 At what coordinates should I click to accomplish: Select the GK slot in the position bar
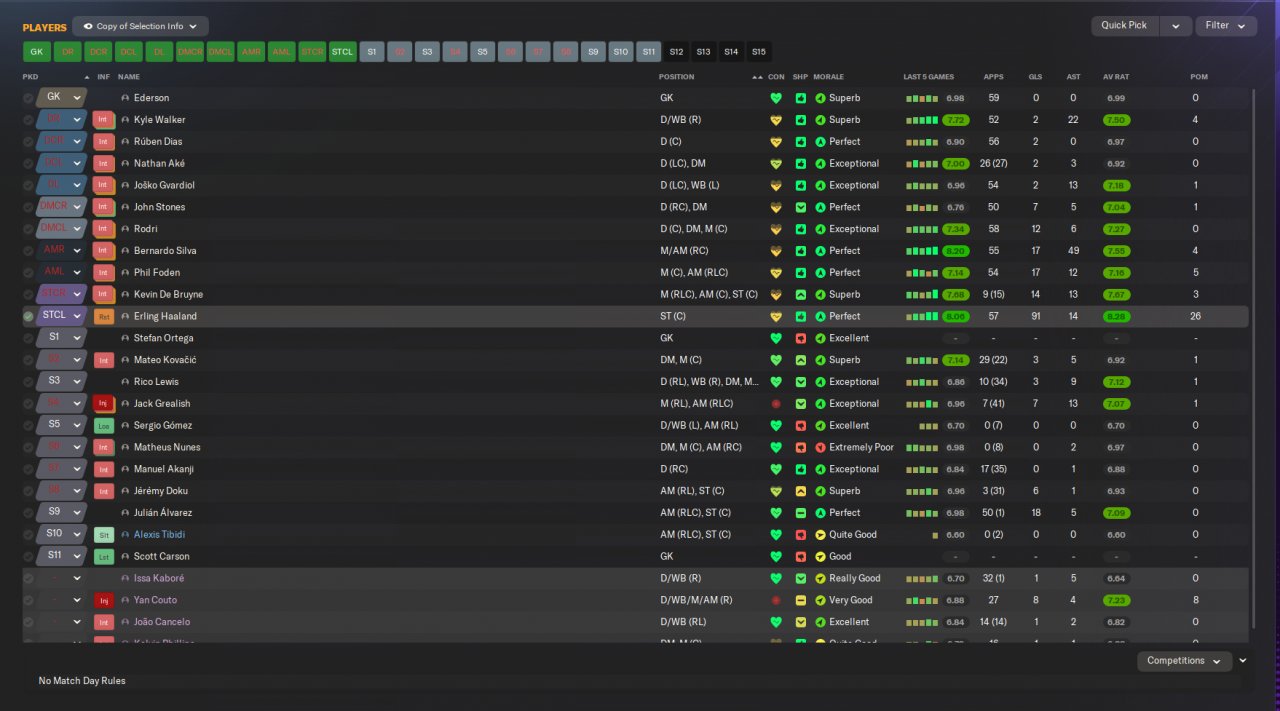click(37, 52)
